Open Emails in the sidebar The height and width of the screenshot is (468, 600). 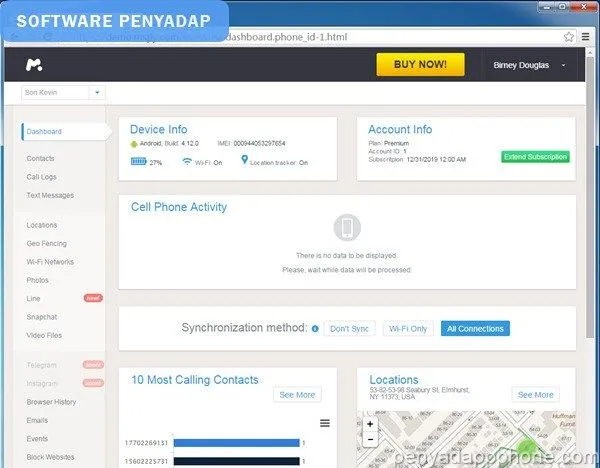tap(37, 420)
